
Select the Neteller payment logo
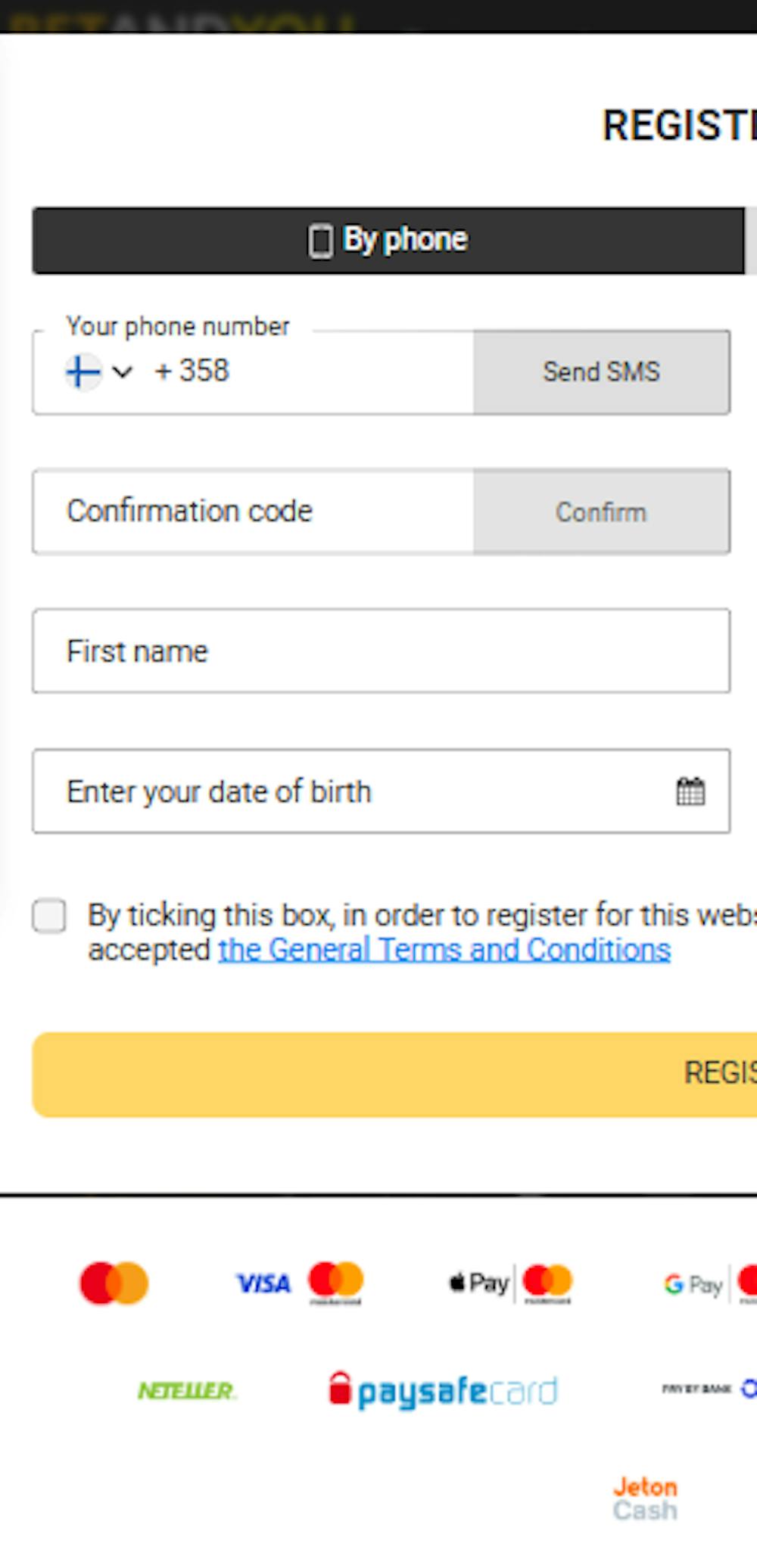tap(187, 1390)
